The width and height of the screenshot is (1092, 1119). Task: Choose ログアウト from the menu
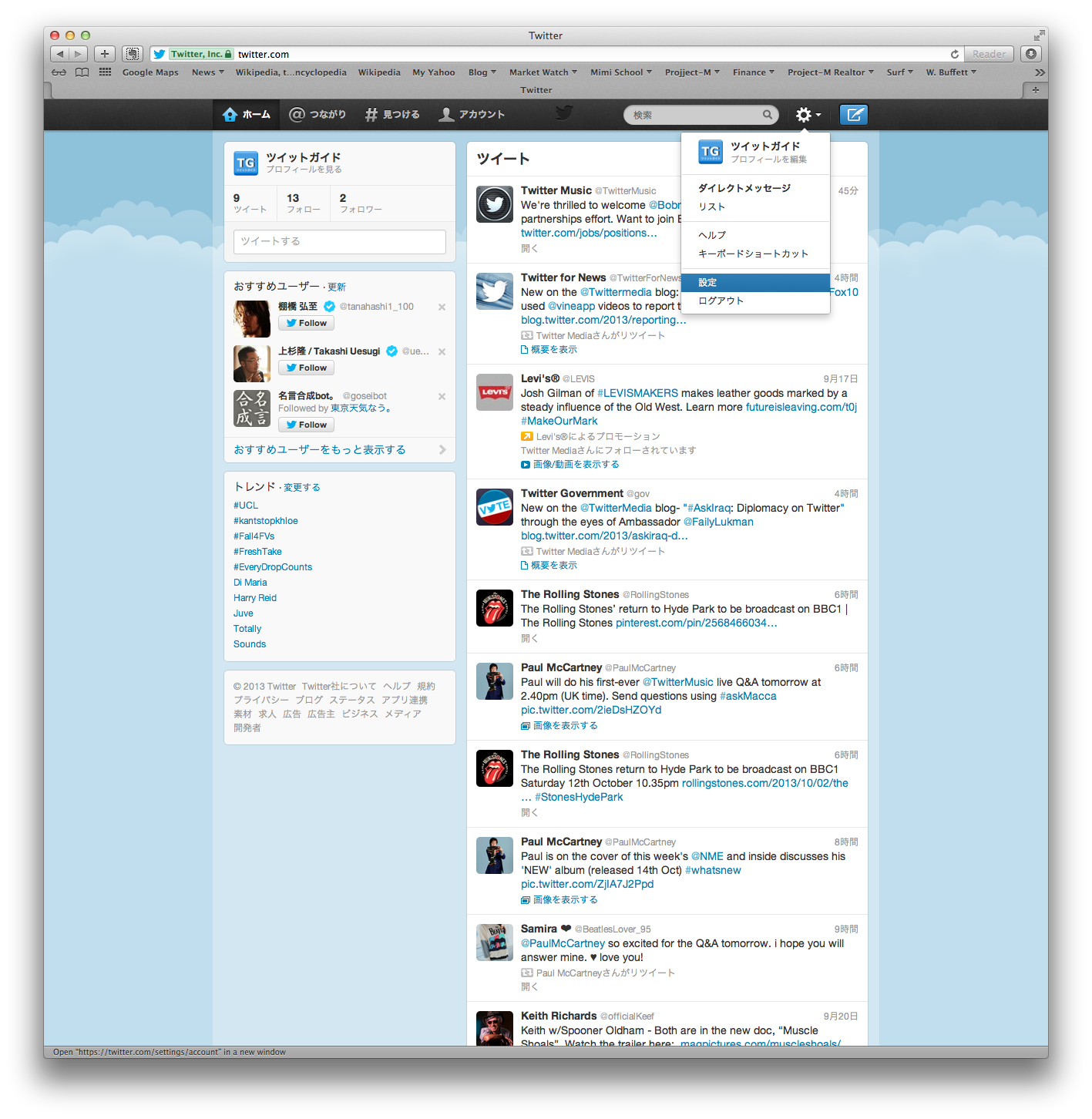[x=755, y=301]
